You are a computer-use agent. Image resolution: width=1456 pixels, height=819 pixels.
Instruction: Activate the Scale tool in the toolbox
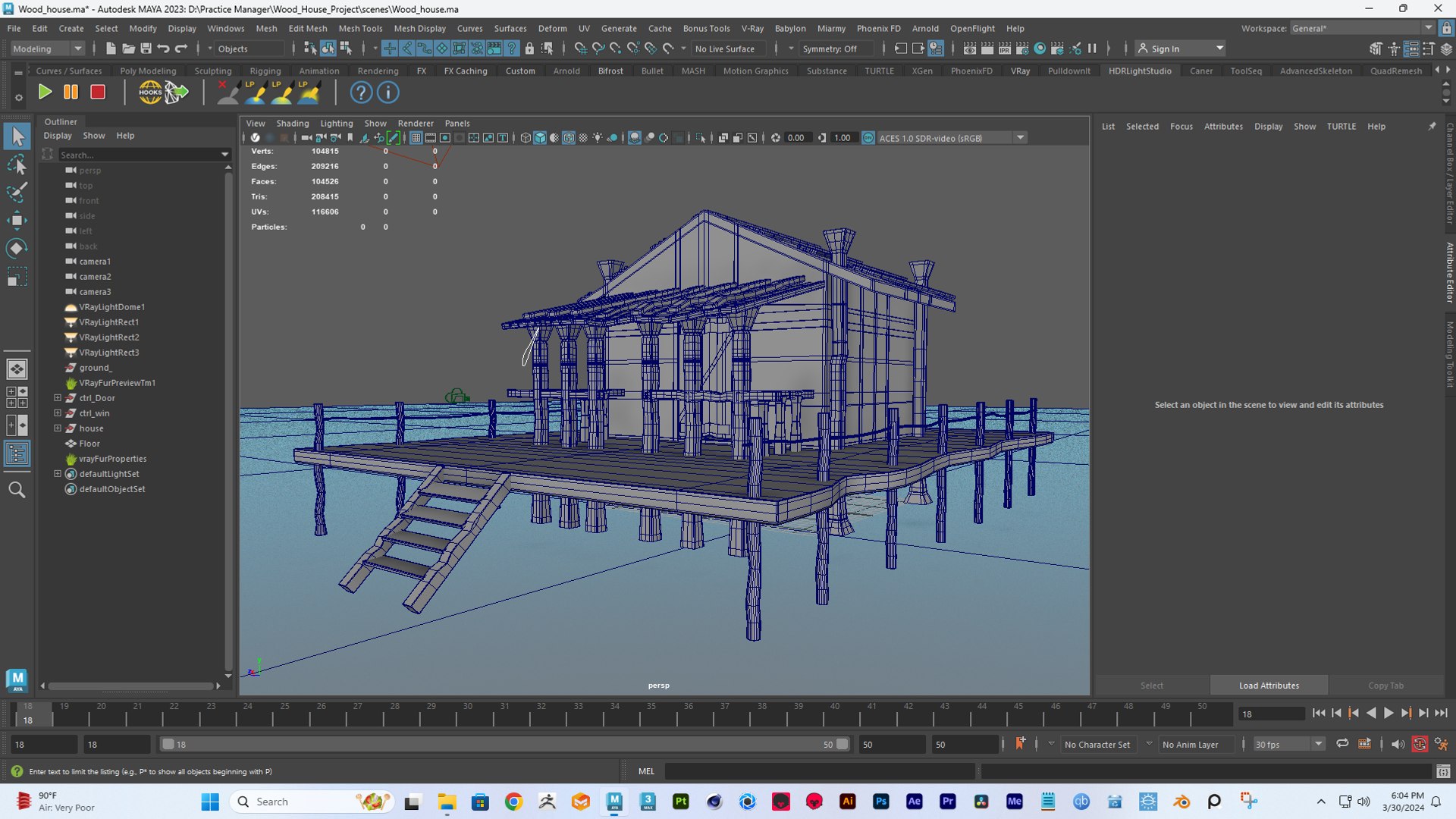pyautogui.click(x=17, y=277)
